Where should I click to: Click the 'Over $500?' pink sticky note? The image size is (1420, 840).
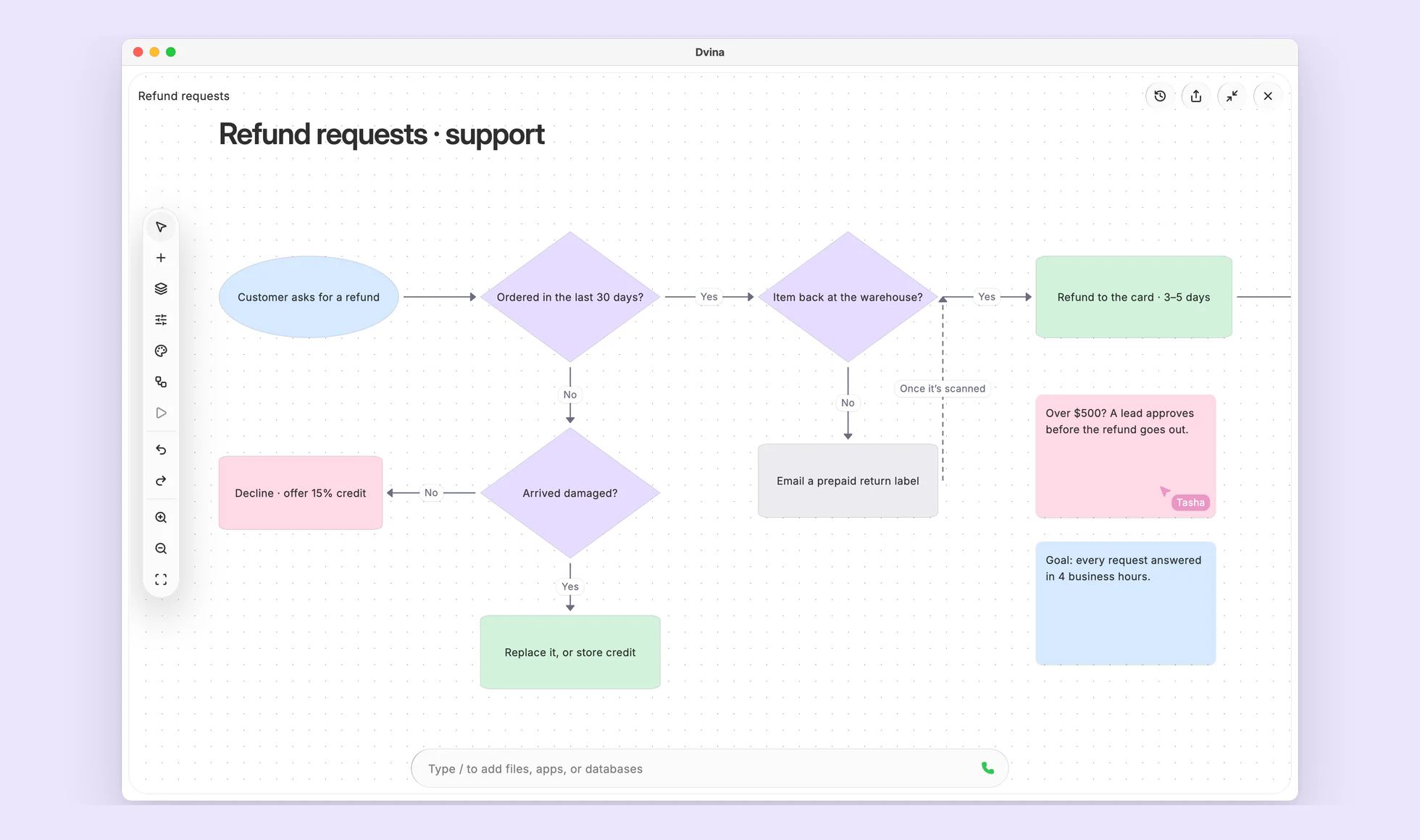pyautogui.click(x=1125, y=456)
